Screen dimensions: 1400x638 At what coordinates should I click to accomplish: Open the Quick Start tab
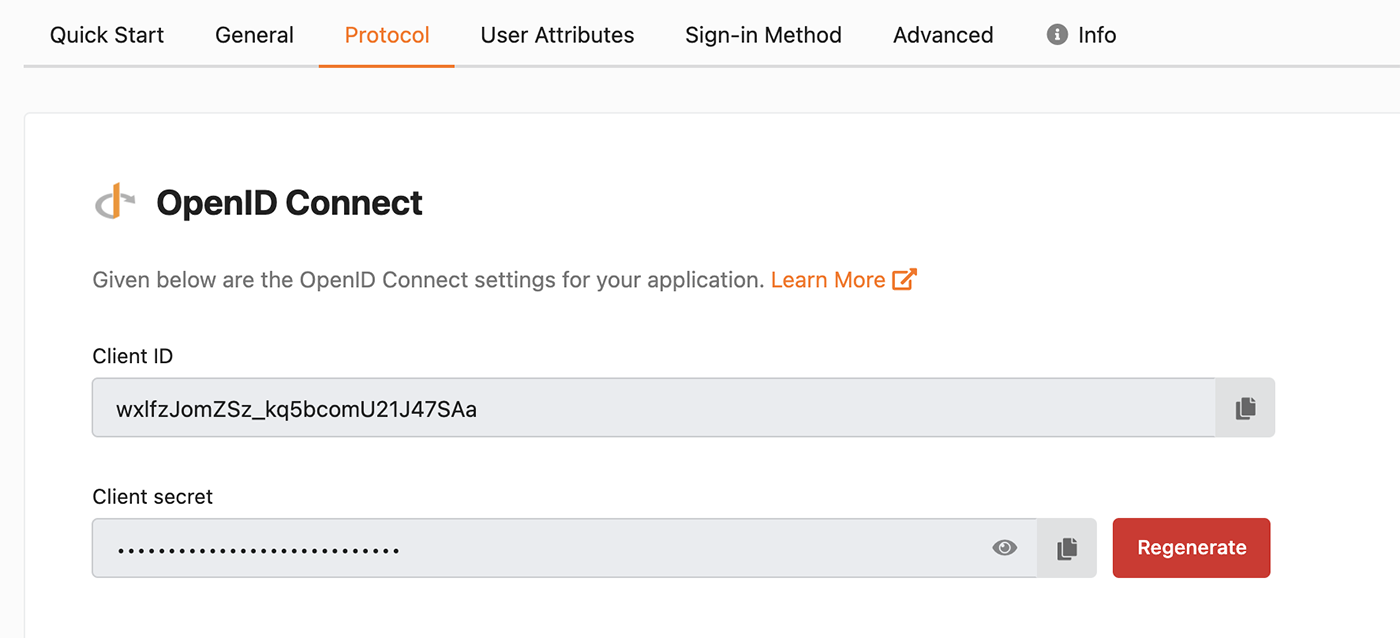coord(107,35)
